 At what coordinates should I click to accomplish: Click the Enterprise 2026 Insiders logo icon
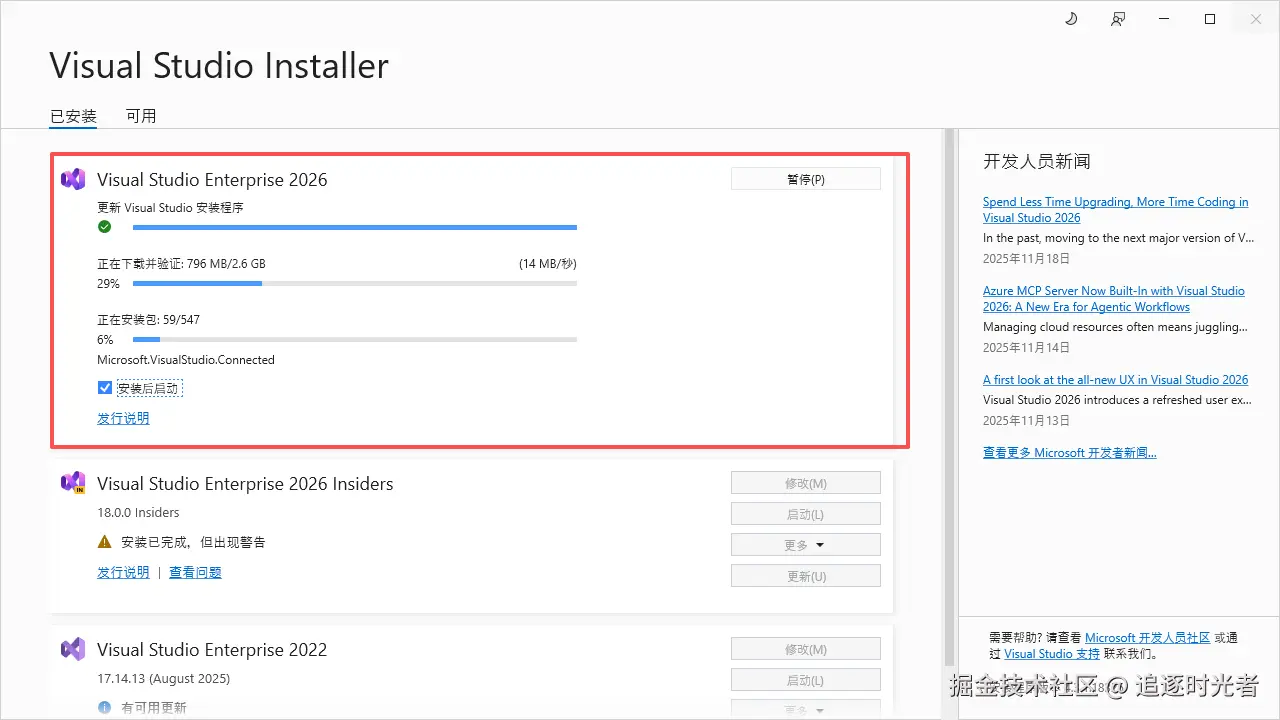pyautogui.click(x=73, y=483)
